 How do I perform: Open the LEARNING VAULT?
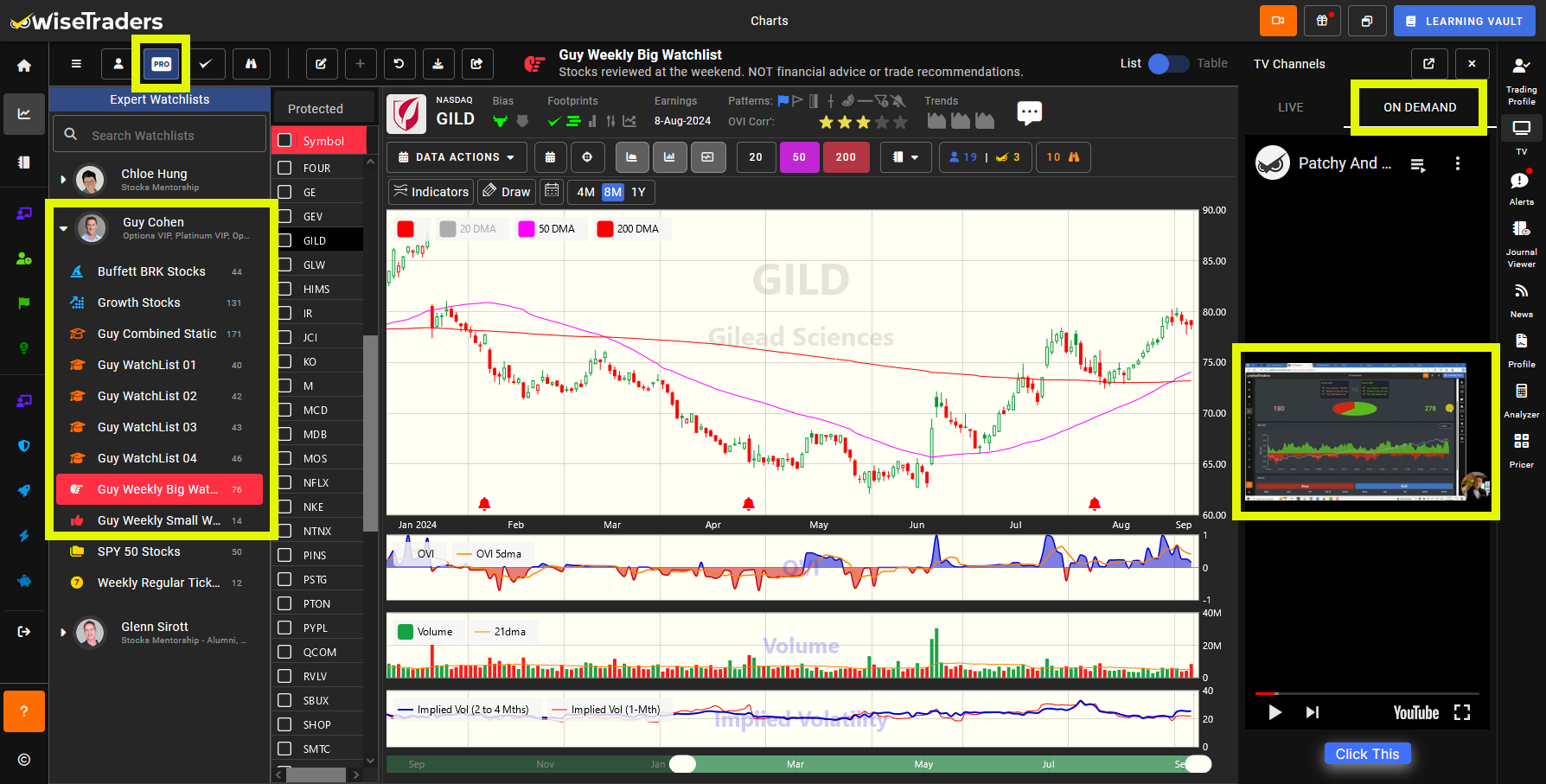pyautogui.click(x=1464, y=20)
